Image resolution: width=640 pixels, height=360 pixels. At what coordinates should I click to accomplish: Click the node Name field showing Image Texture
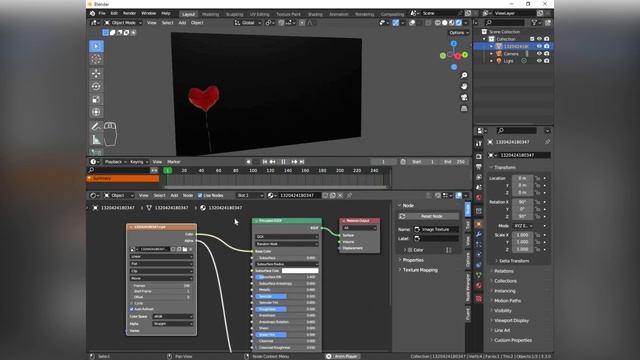coord(436,229)
